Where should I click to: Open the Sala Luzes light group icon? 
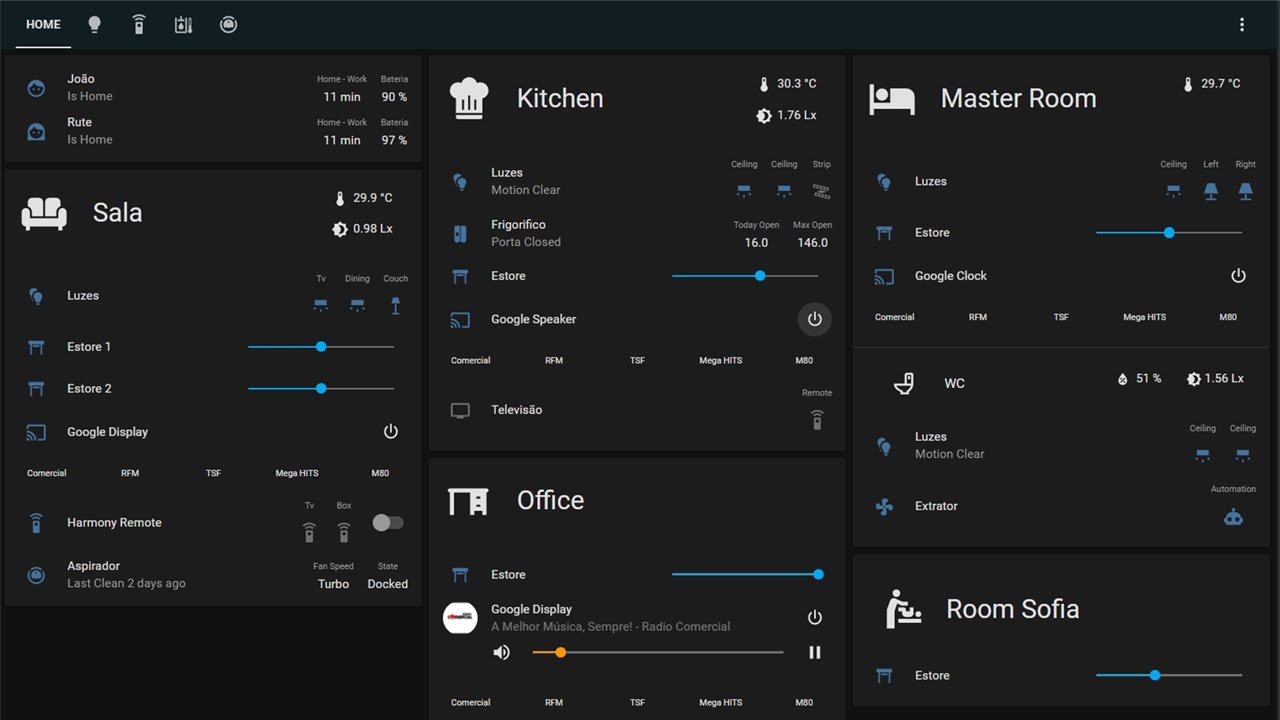click(36, 296)
